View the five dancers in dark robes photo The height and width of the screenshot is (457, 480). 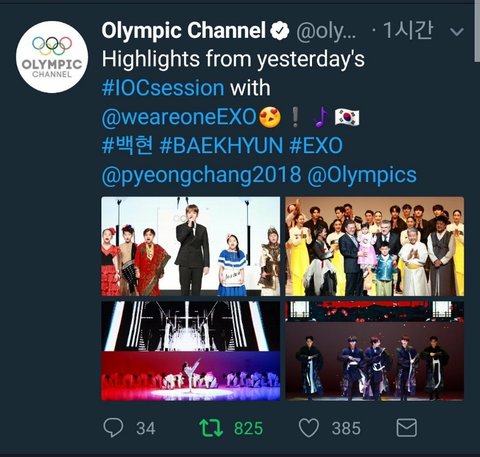(x=375, y=351)
